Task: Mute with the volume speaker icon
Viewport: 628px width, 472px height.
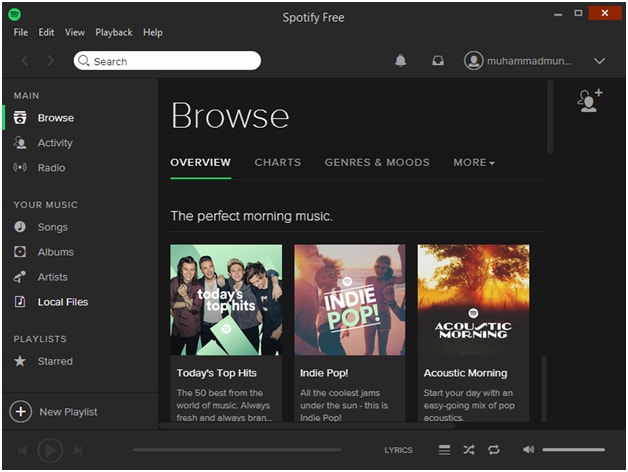Action: click(x=529, y=450)
